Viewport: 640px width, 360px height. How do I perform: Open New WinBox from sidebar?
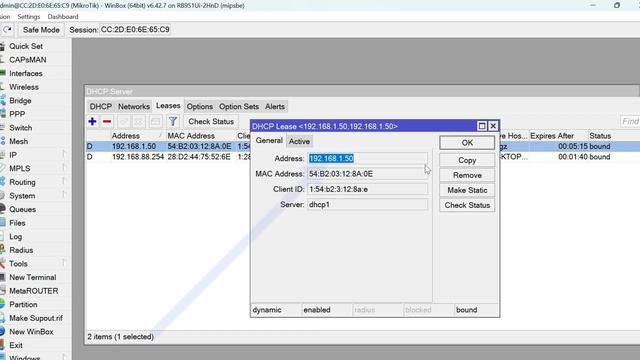[31, 332]
